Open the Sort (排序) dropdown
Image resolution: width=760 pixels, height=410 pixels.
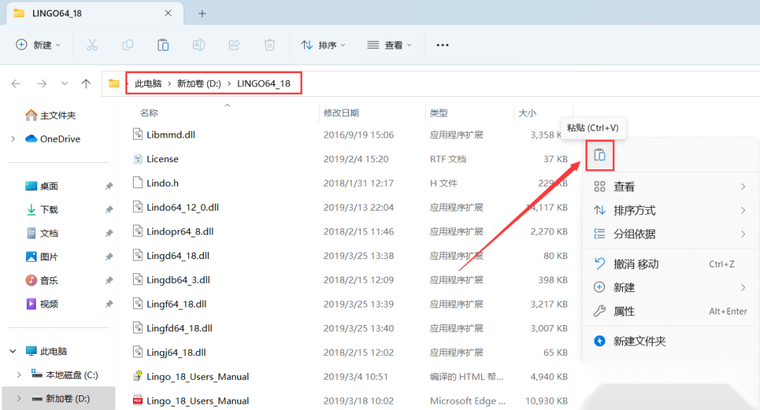pos(323,45)
